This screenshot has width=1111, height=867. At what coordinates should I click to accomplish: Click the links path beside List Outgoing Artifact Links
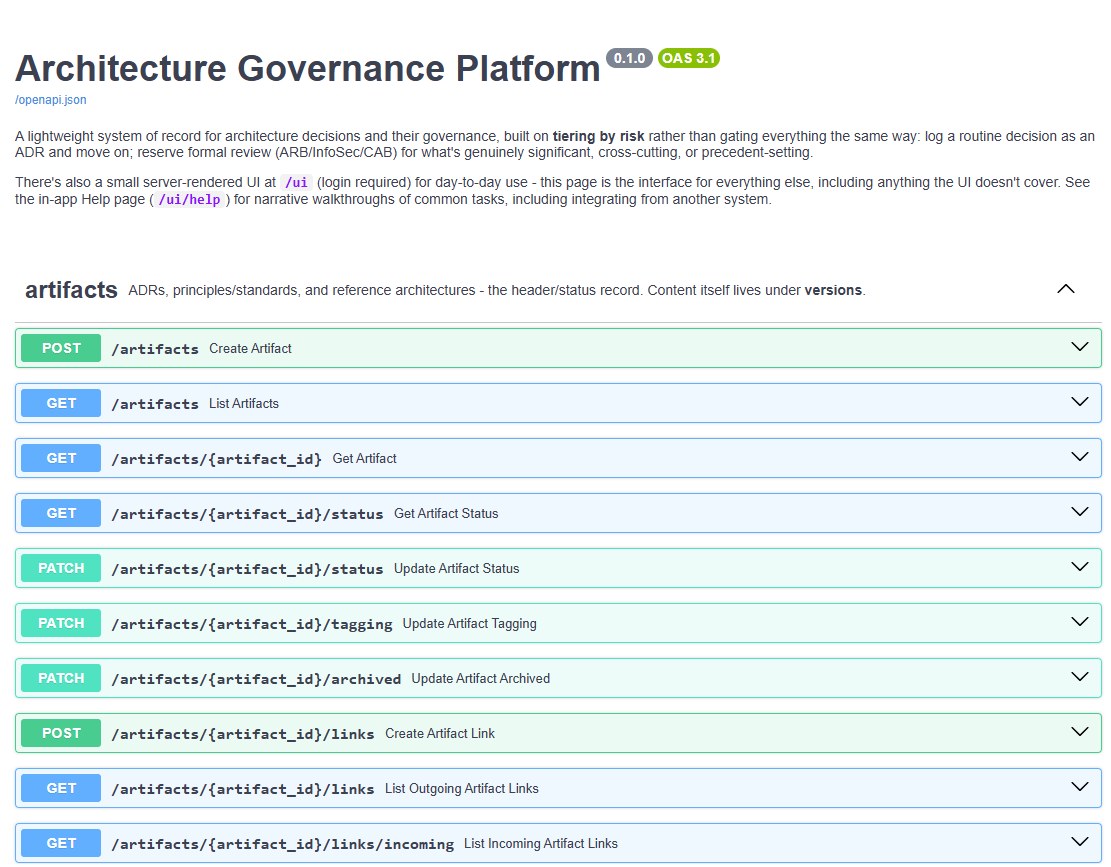pos(243,789)
